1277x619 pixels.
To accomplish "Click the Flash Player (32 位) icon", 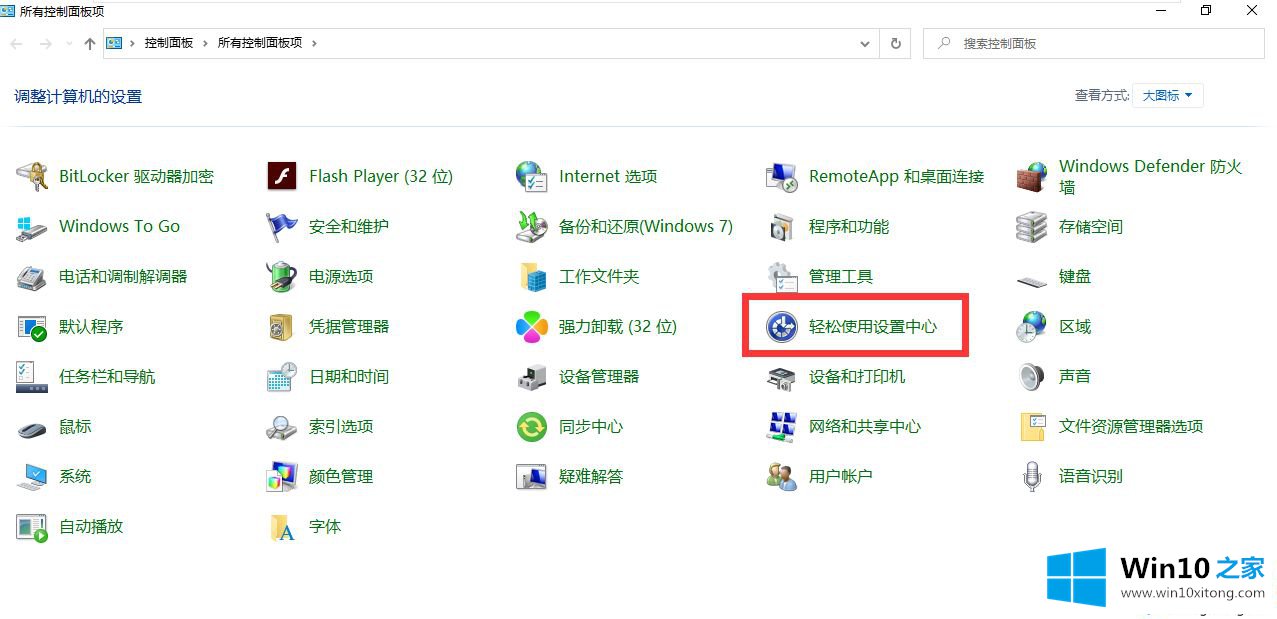I will coord(282,177).
